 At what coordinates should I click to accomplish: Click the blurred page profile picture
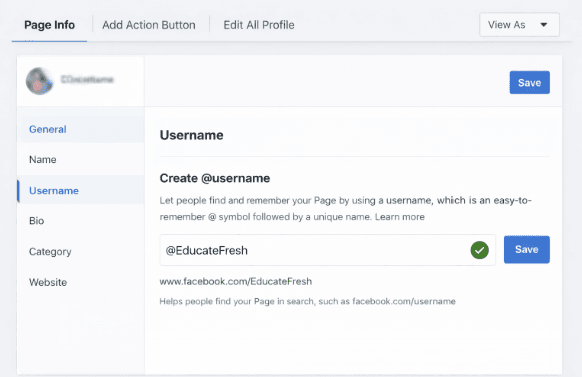point(39,81)
